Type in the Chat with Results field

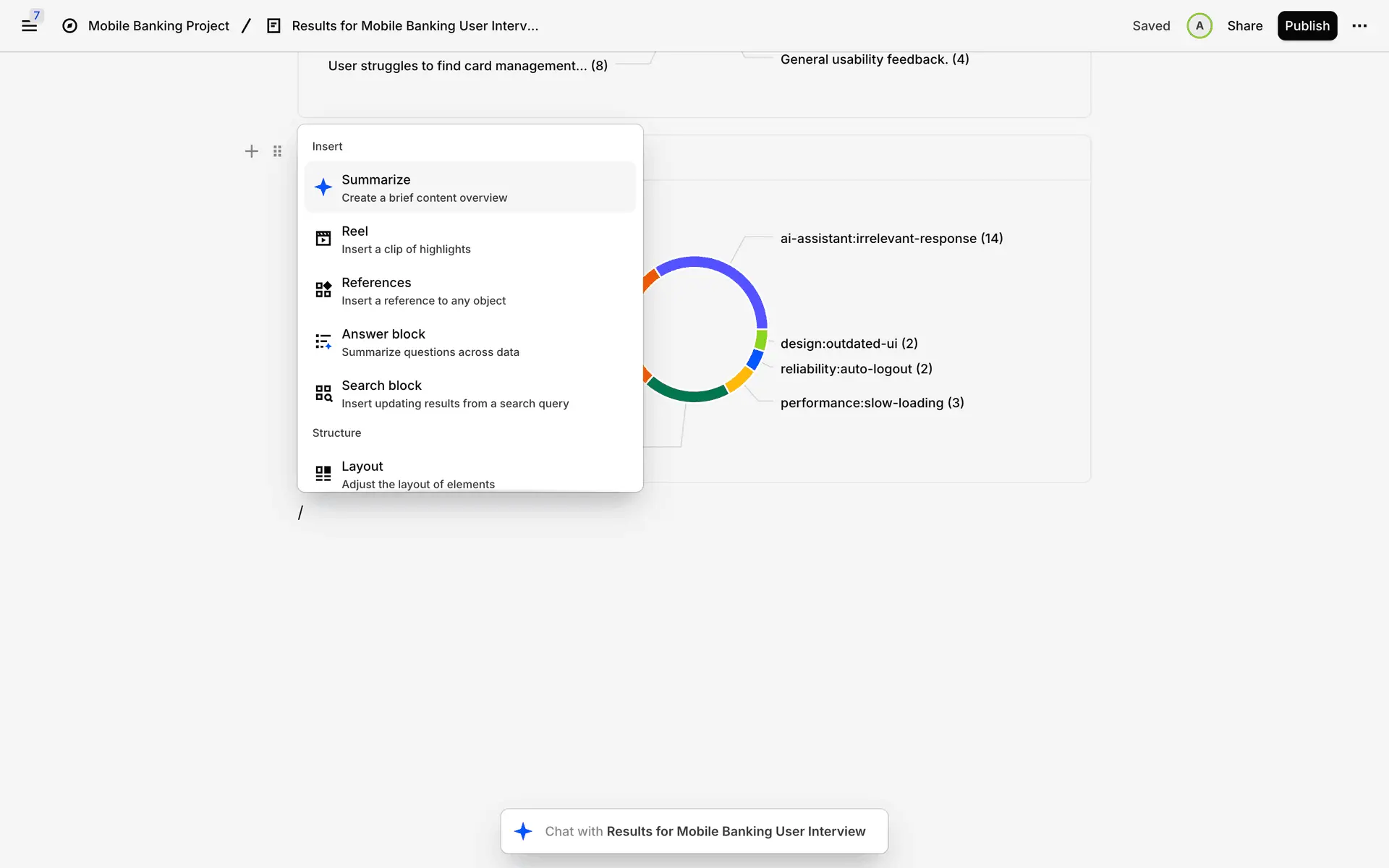pyautogui.click(x=705, y=831)
